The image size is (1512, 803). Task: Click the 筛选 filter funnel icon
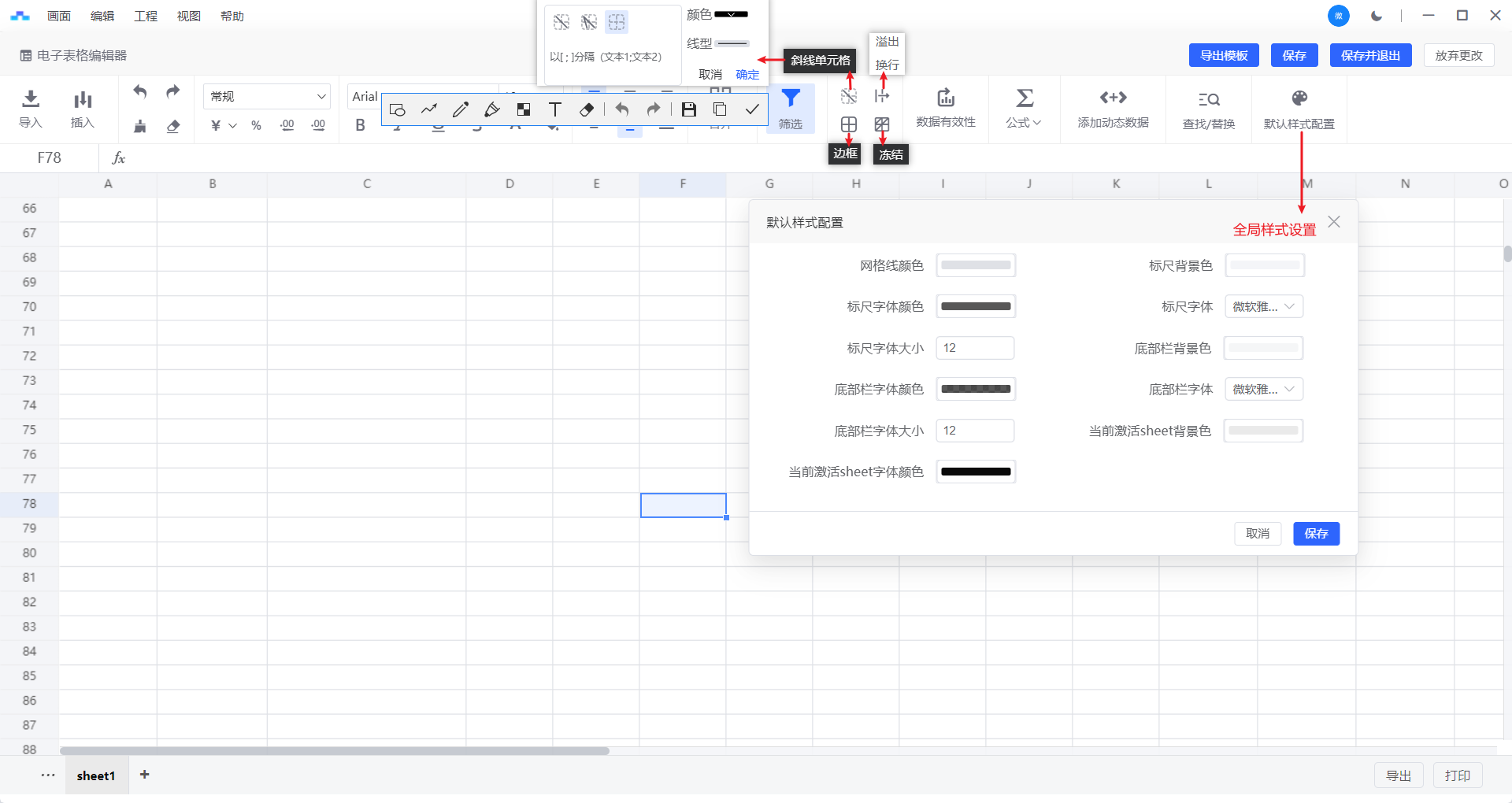coord(790,98)
